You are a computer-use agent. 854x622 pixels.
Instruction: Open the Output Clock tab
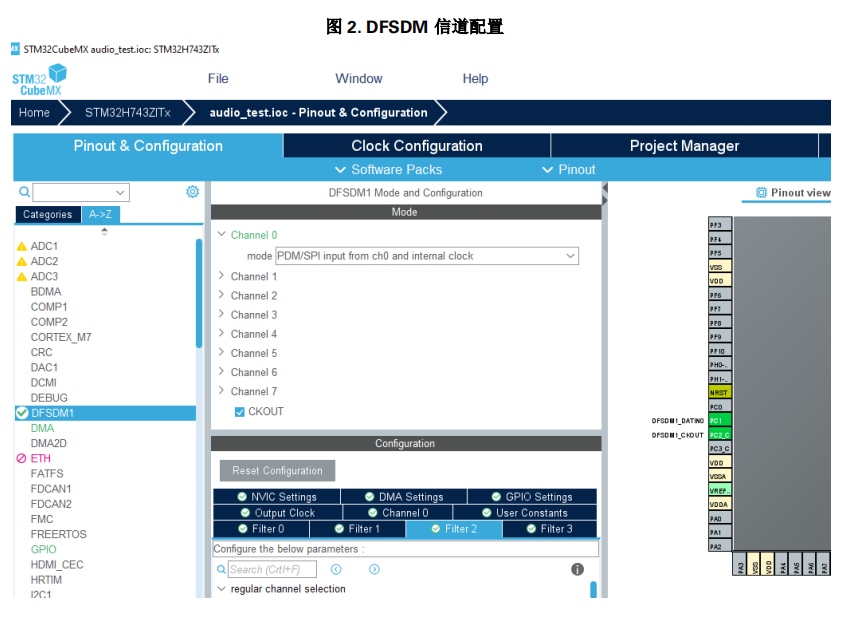pos(278,513)
